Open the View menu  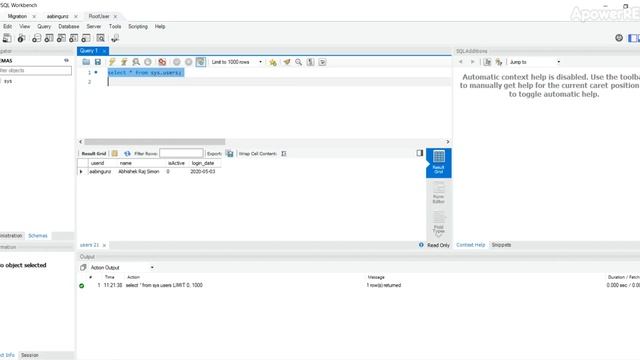click(24, 27)
